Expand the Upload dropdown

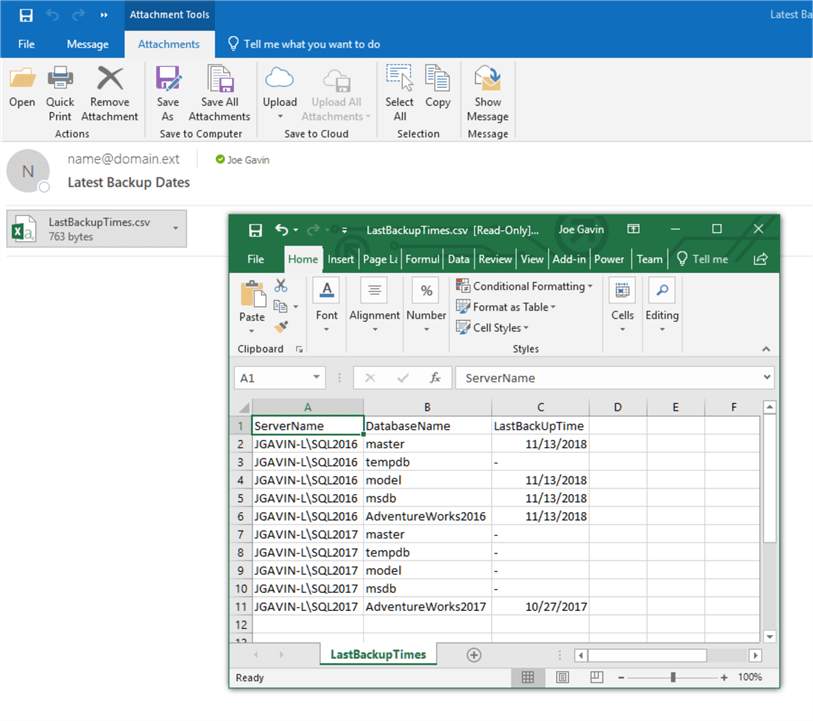pos(279,117)
